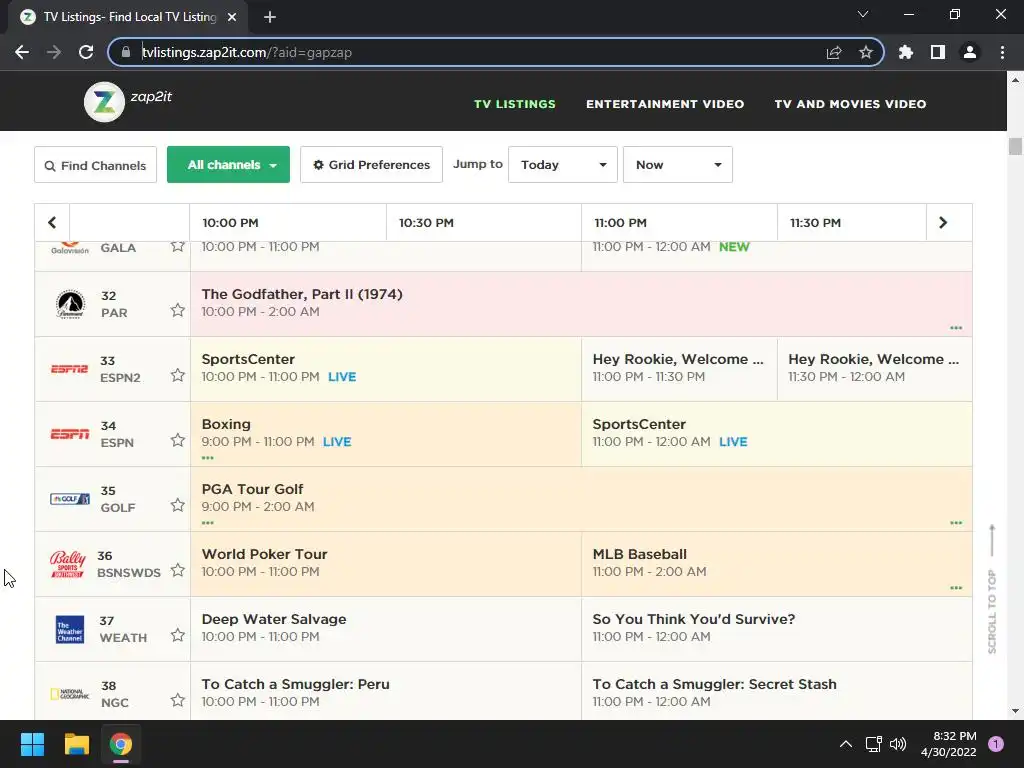Open a new browser tab with the plus

pyautogui.click(x=270, y=17)
